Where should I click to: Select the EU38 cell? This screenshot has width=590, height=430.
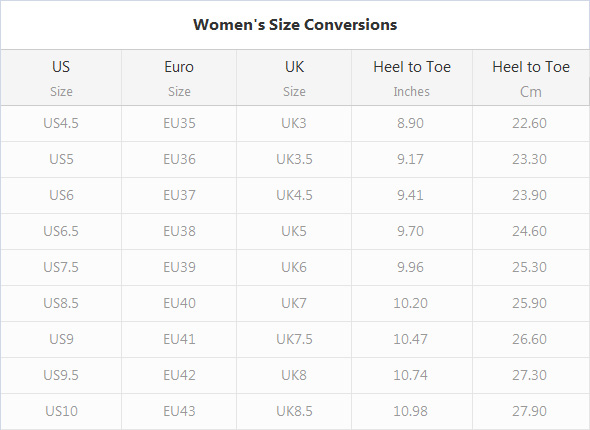click(179, 231)
